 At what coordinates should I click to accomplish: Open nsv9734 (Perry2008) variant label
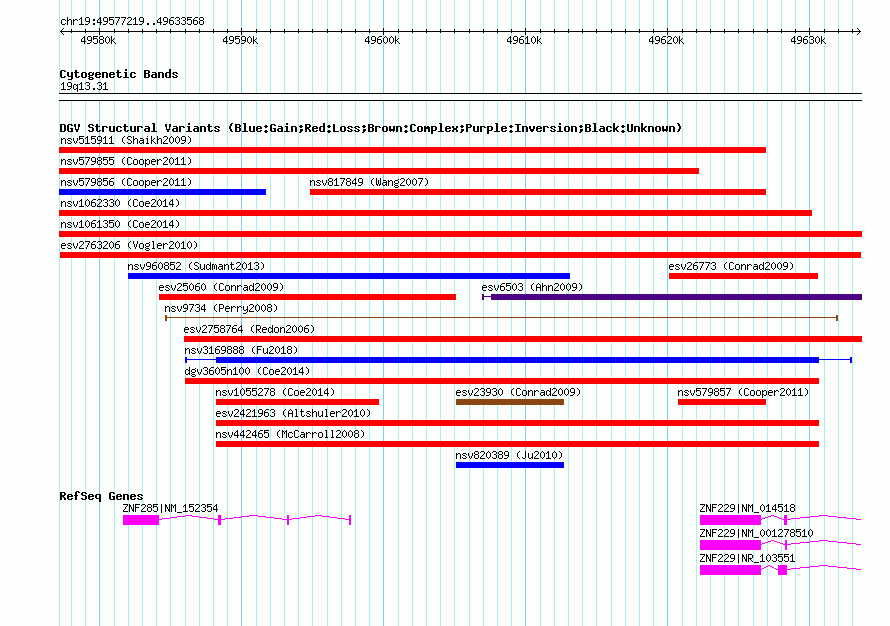221,308
